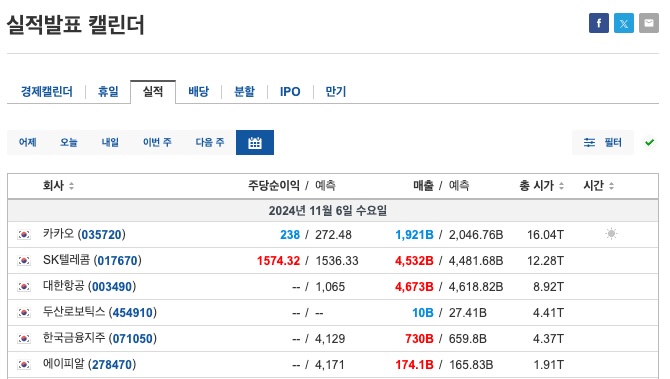The width and height of the screenshot is (670, 379).
Task: Click 한국금융지주 revenue value 730B
Action: [x=419, y=339]
